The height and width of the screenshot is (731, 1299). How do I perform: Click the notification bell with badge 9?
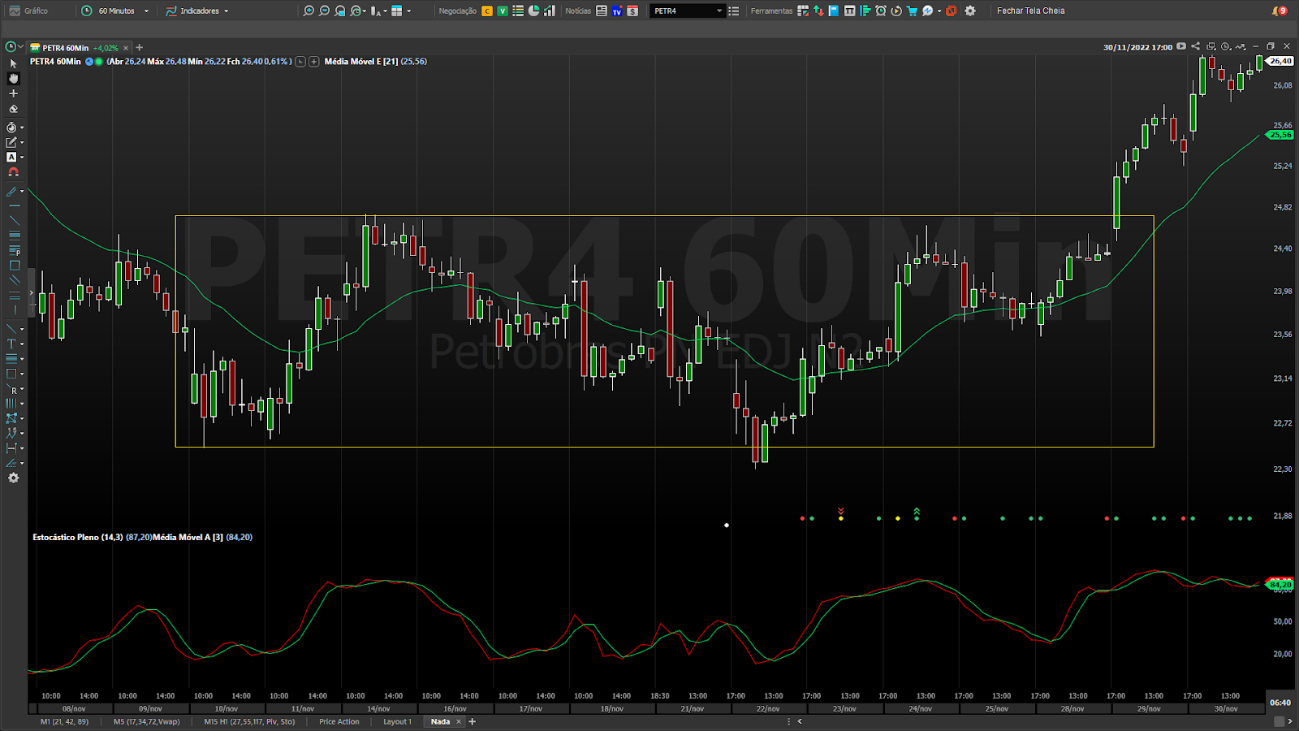pos(1280,11)
